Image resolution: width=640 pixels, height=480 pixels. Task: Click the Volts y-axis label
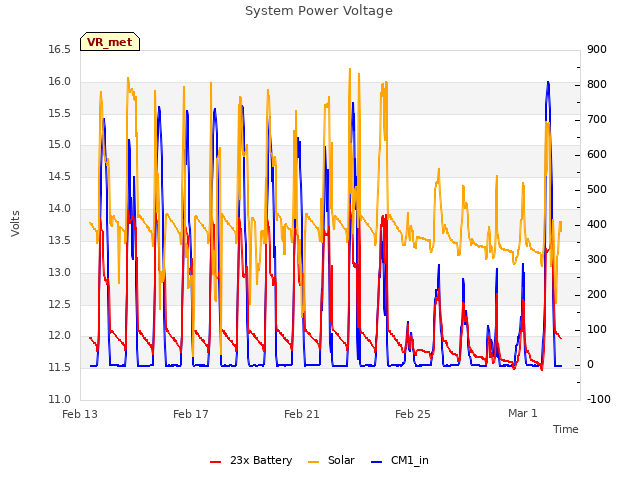click(x=15, y=223)
